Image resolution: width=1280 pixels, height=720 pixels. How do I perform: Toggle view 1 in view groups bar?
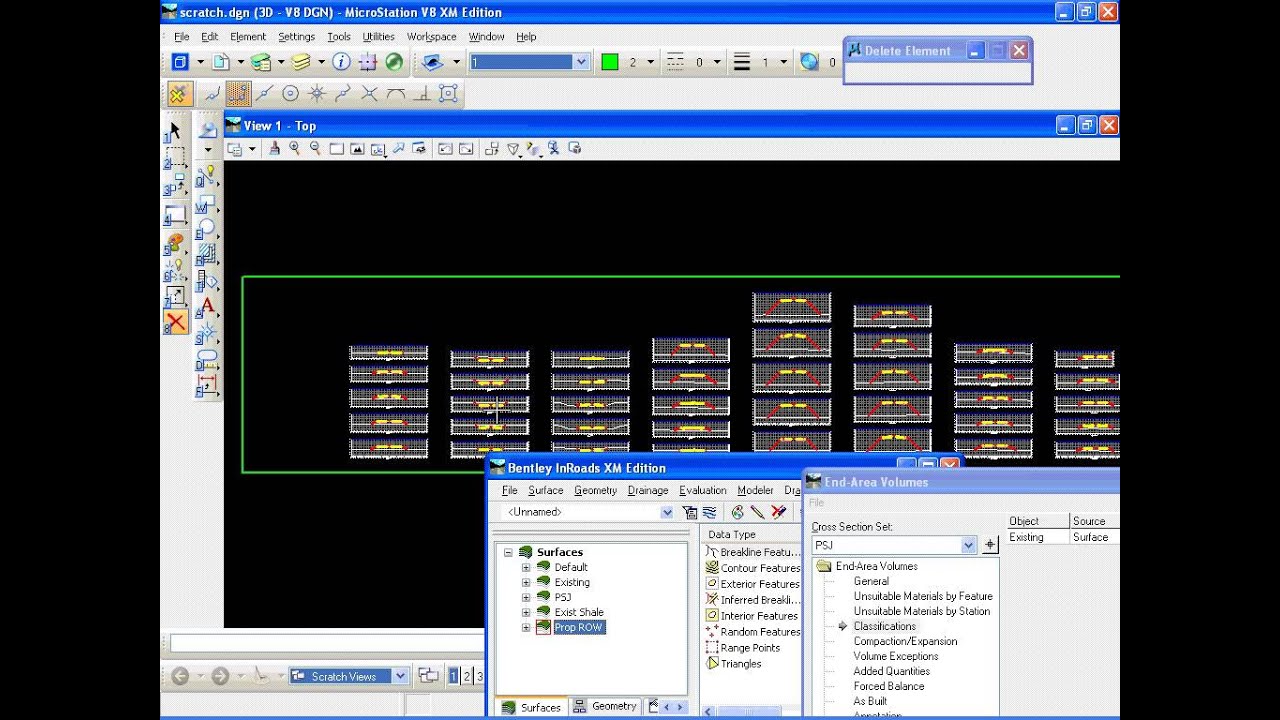(x=453, y=676)
